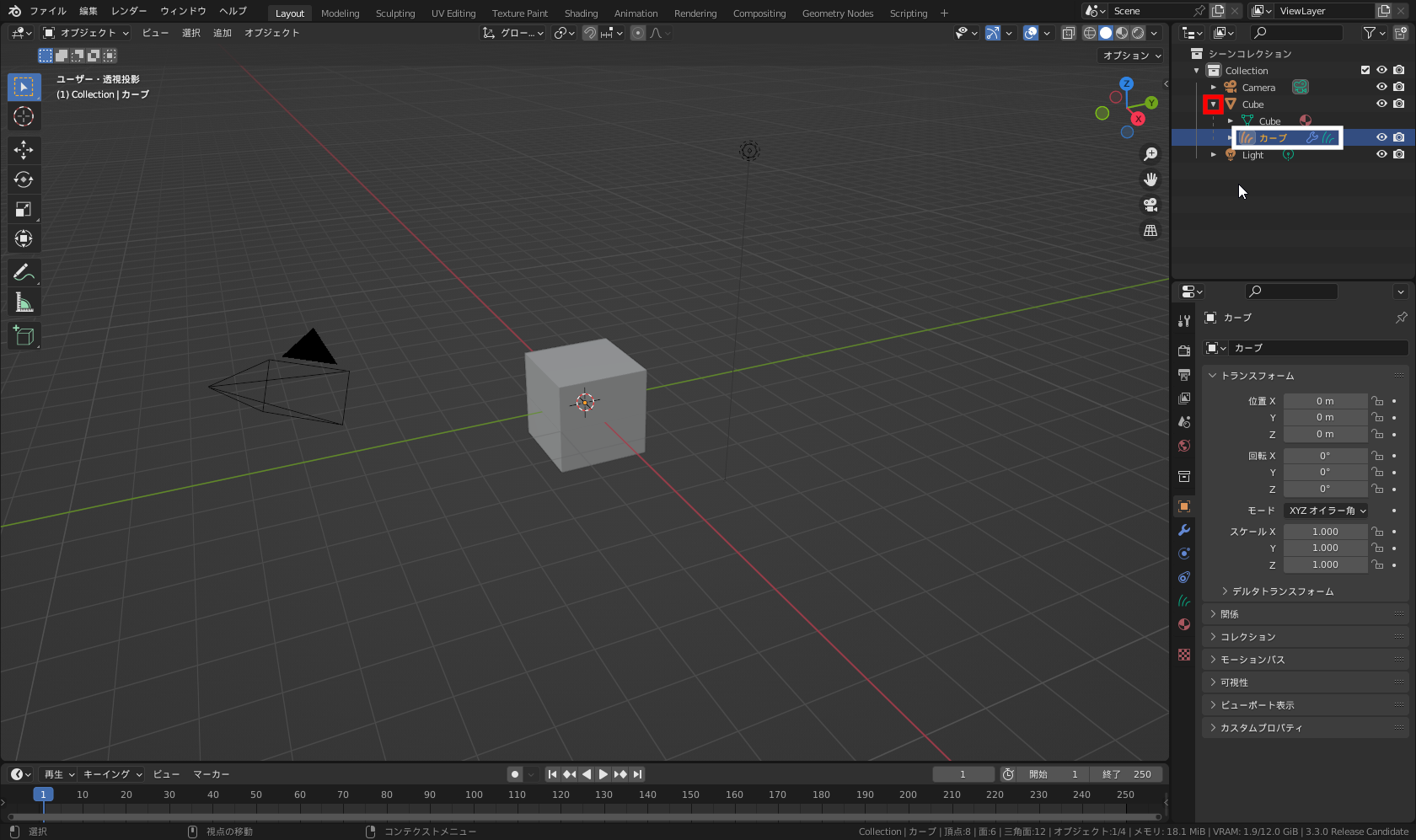Switch viewport shading to rendered mode

pyautogui.click(x=1138, y=33)
